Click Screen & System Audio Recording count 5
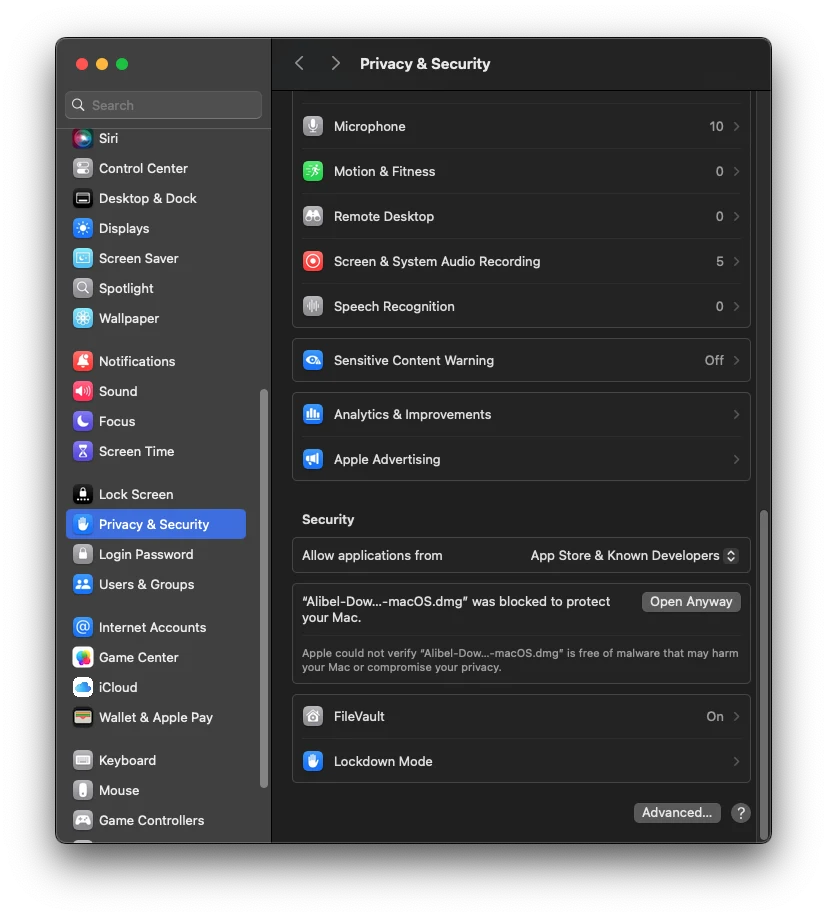The image size is (827, 917). 720,261
